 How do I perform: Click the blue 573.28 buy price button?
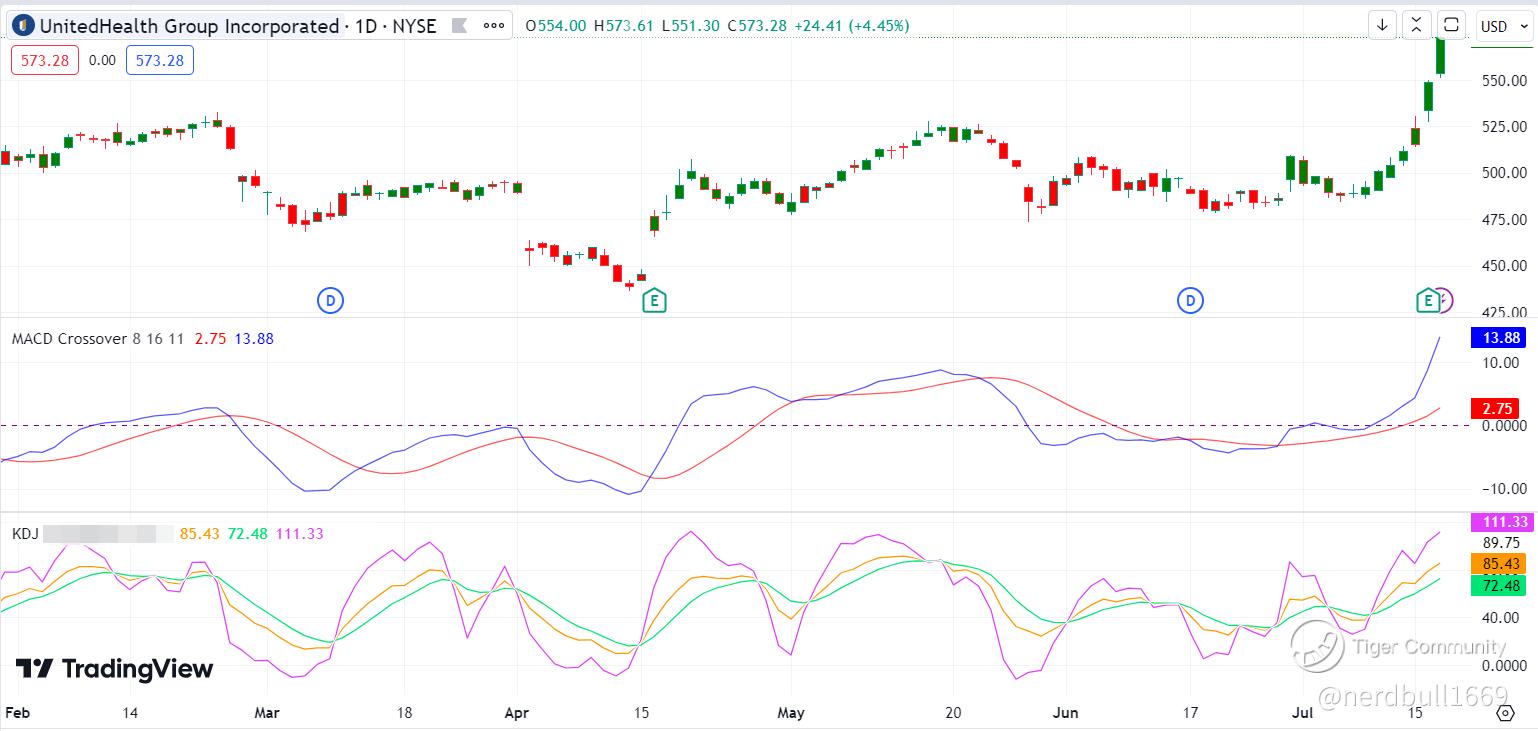pos(160,60)
